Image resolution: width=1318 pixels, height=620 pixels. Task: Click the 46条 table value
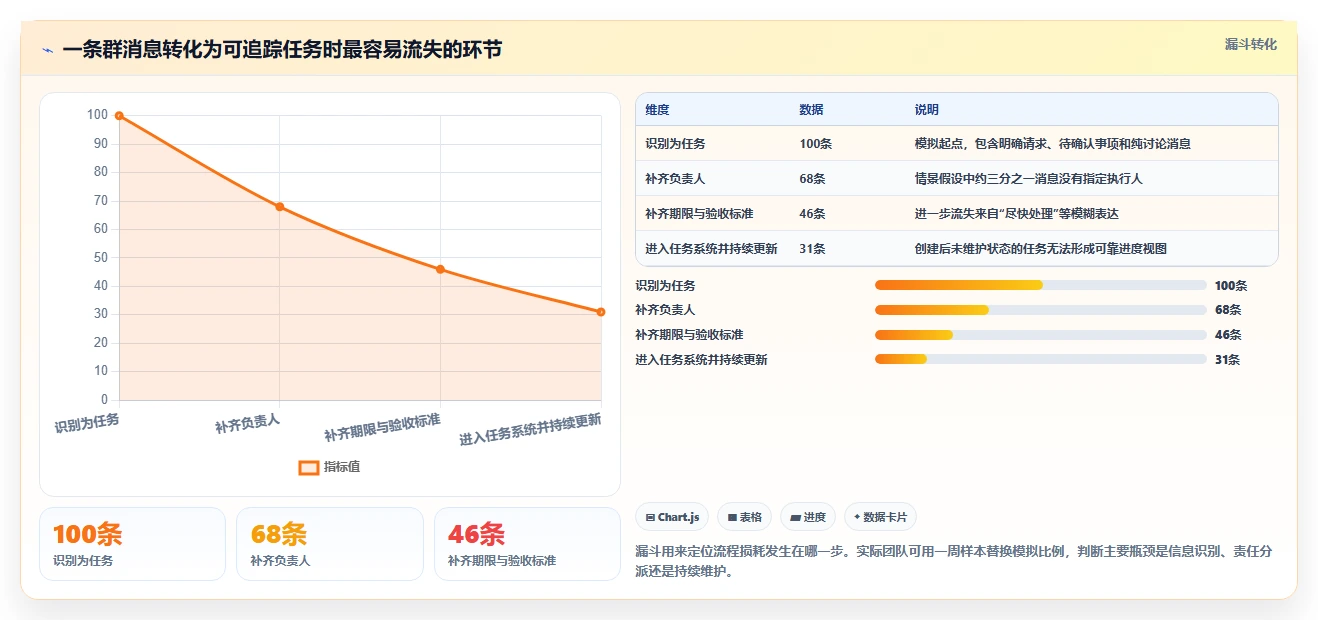[x=812, y=214]
